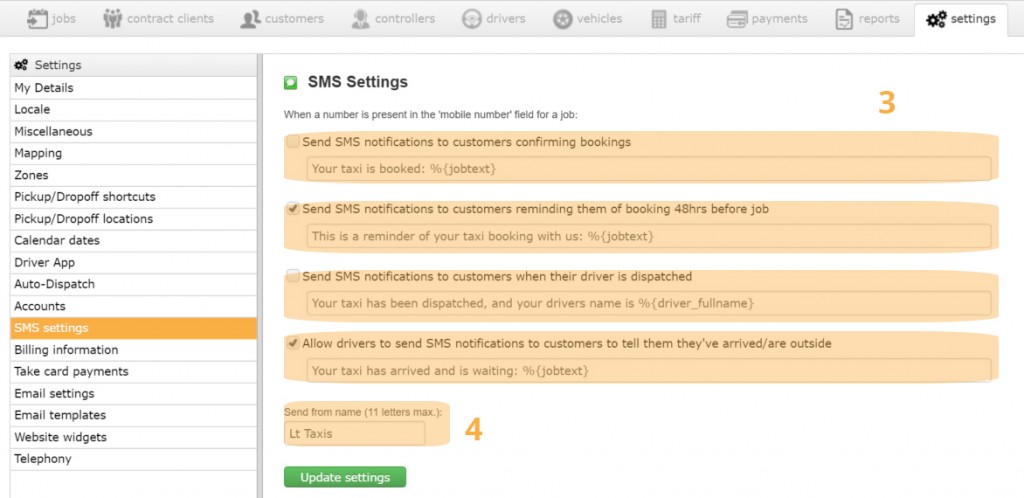This screenshot has height=498, width=1024.
Task: Click the Update settings button
Action: pos(345,477)
